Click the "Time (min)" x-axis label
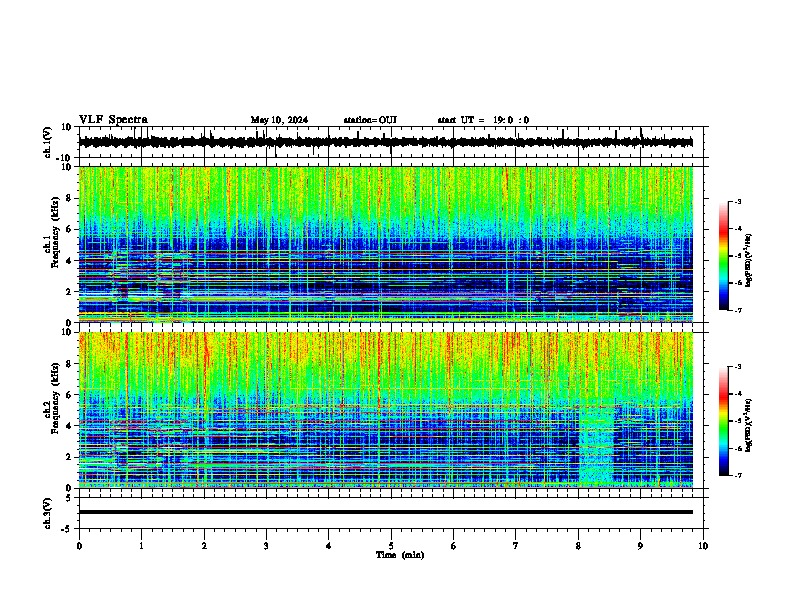 [x=400, y=555]
